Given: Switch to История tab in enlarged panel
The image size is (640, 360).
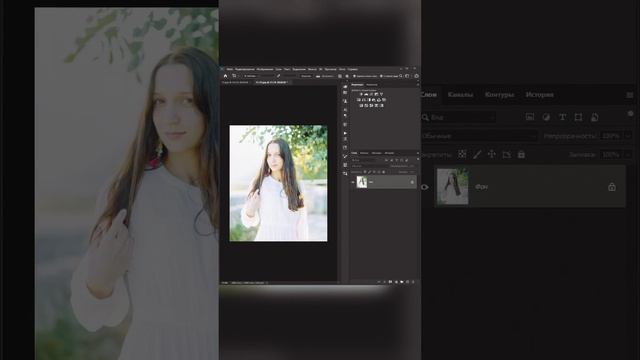Looking at the screenshot, I should (x=539, y=95).
